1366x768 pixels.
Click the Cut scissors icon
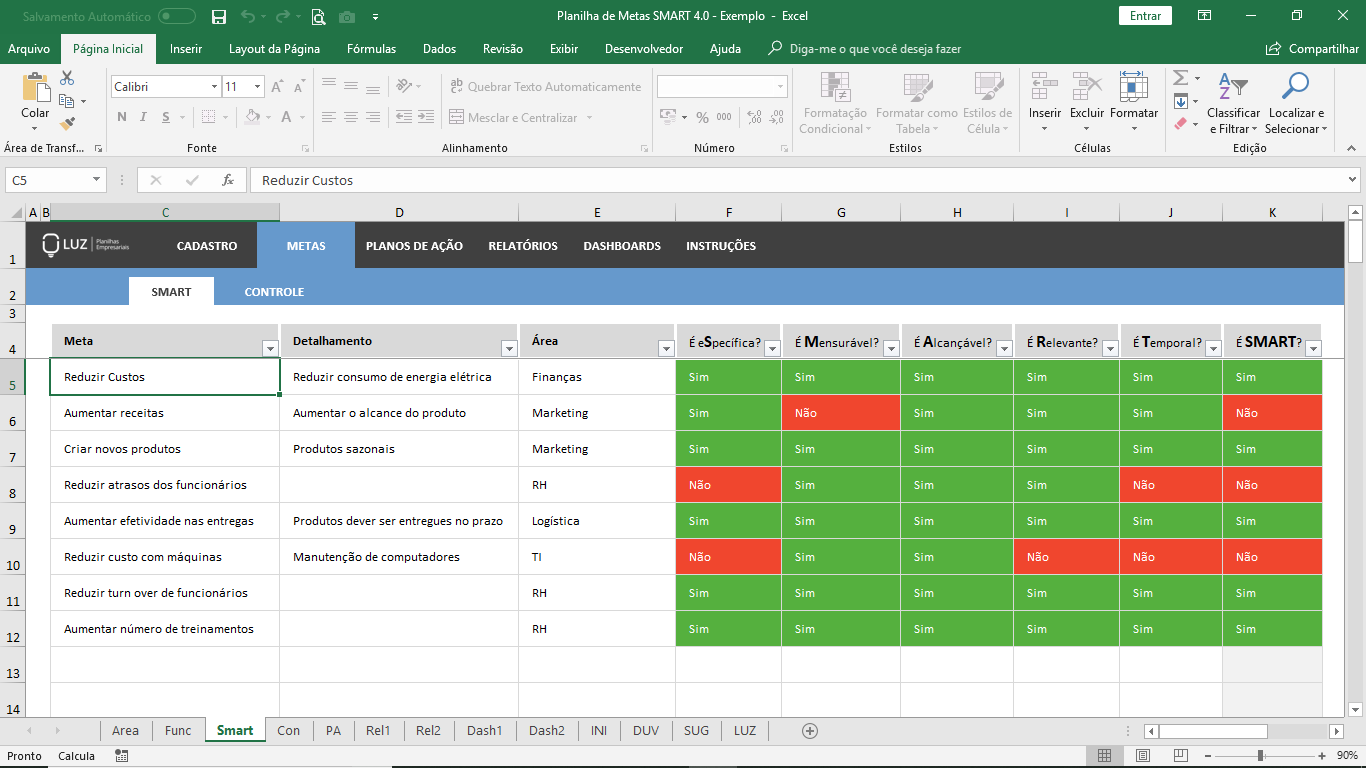tap(67, 78)
